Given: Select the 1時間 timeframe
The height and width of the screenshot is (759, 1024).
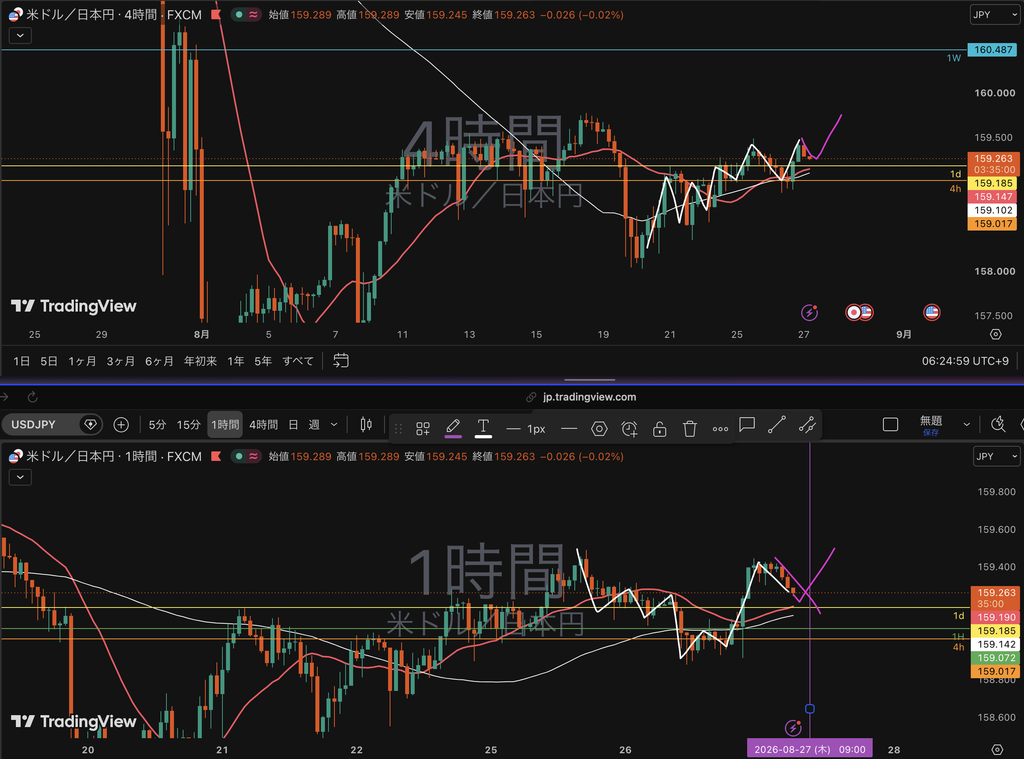Looking at the screenshot, I should (225, 425).
